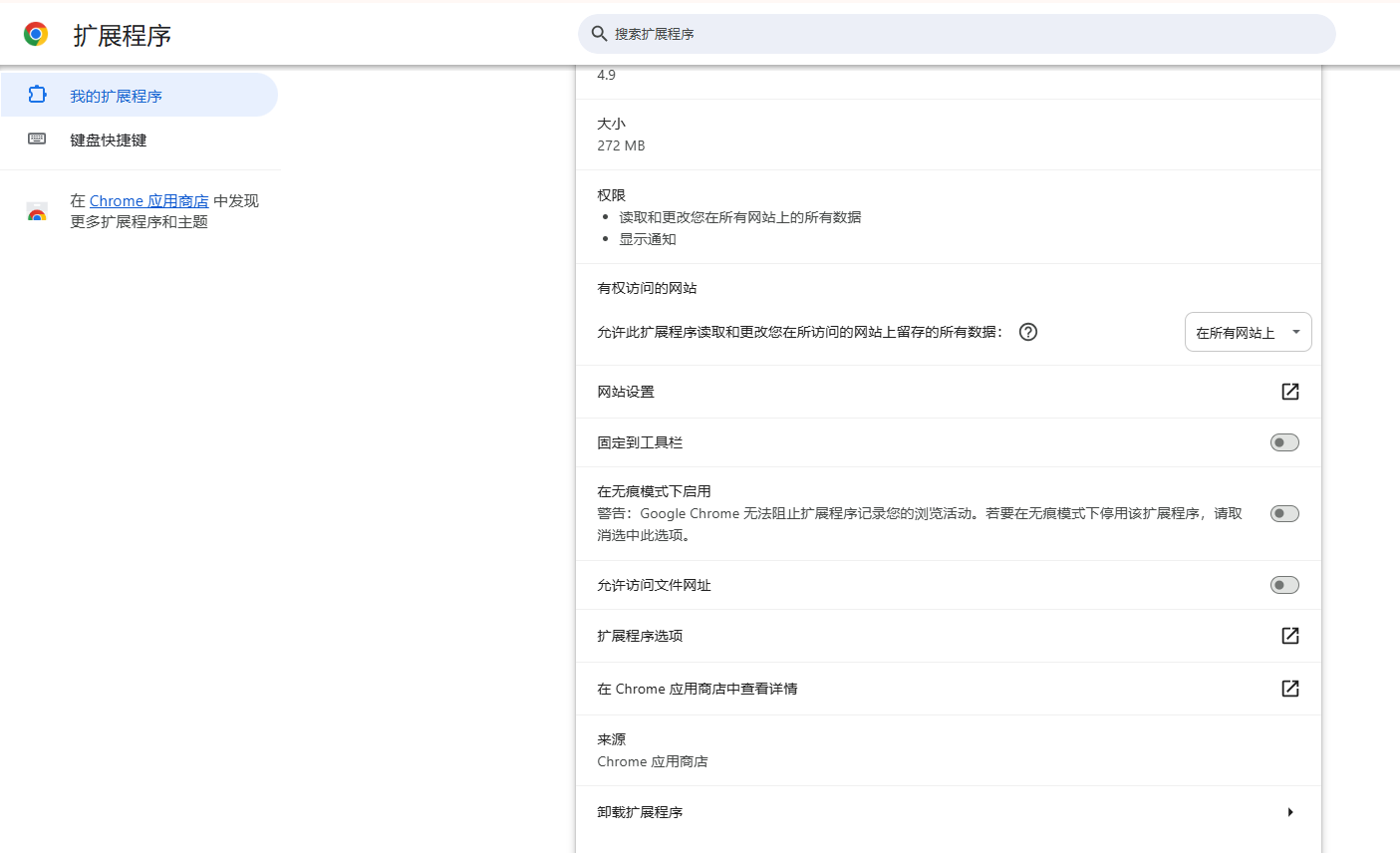Open 网站设置 external link icon
Viewport: 1400px width, 853px height.
pyautogui.click(x=1290, y=392)
